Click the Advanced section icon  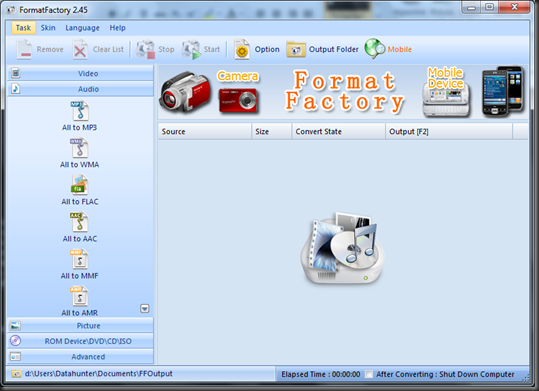click(x=15, y=356)
